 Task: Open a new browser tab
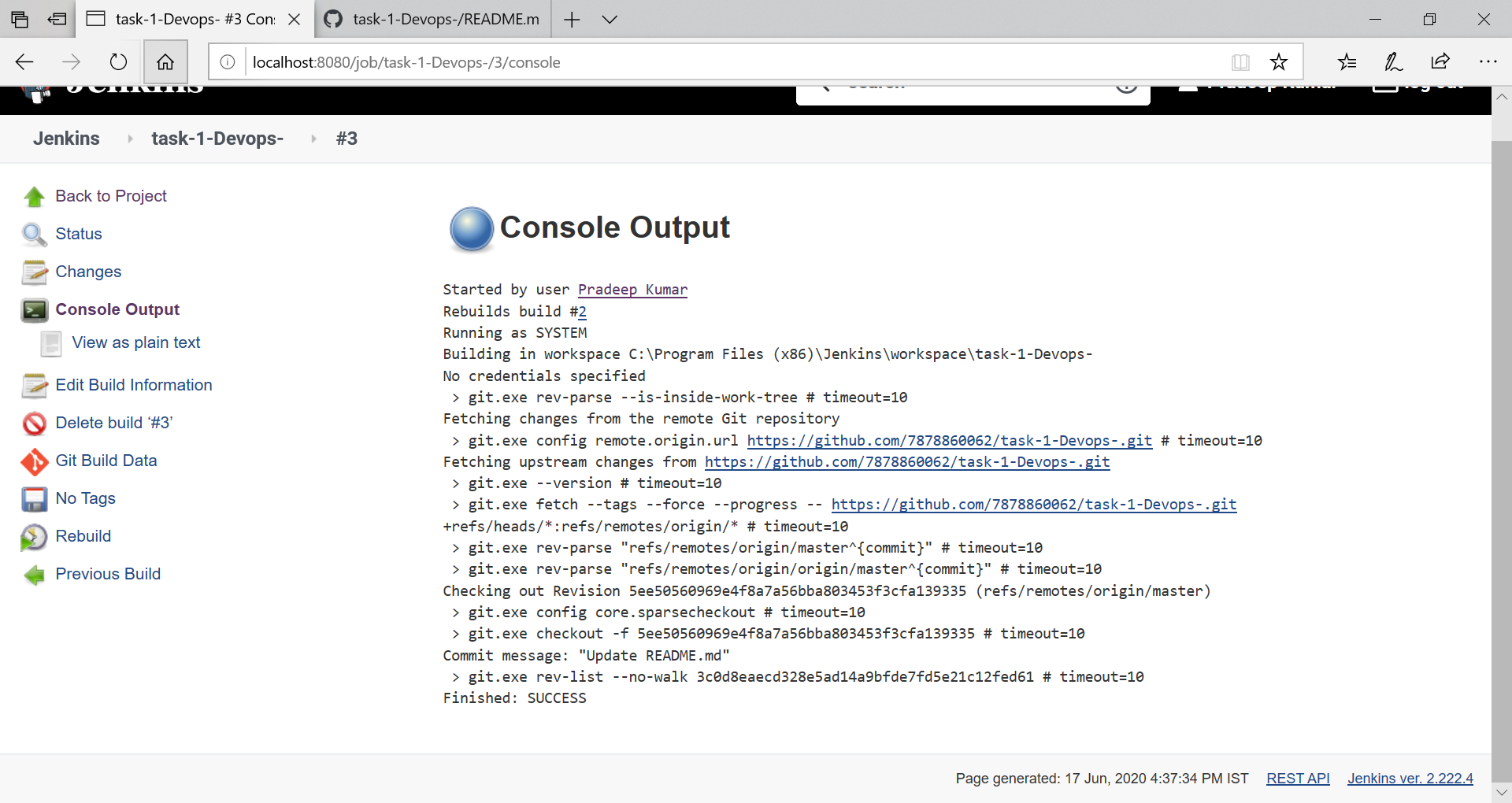coord(572,19)
